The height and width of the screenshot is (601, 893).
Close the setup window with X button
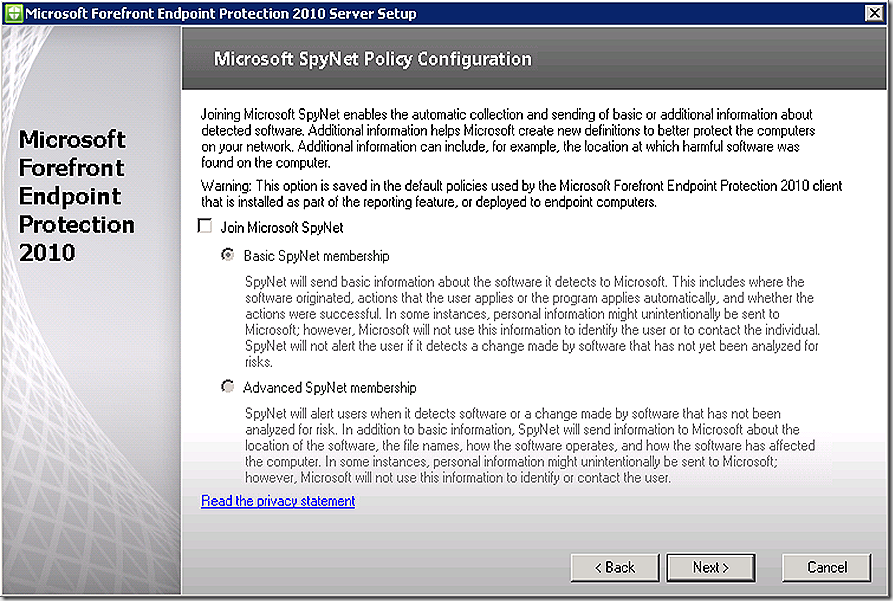(874, 13)
